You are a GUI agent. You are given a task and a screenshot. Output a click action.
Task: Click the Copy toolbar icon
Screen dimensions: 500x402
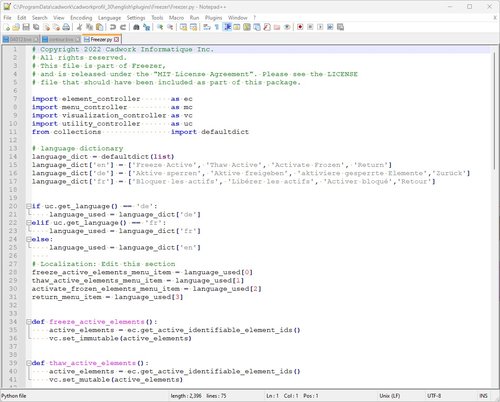pyautogui.click(x=89, y=27)
